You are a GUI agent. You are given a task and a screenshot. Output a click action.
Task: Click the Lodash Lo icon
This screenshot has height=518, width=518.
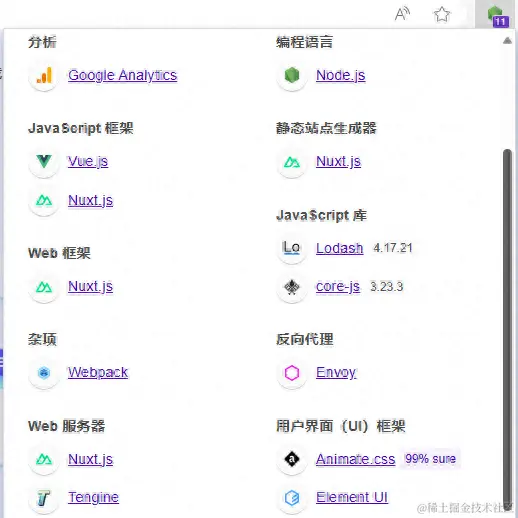(x=292, y=248)
